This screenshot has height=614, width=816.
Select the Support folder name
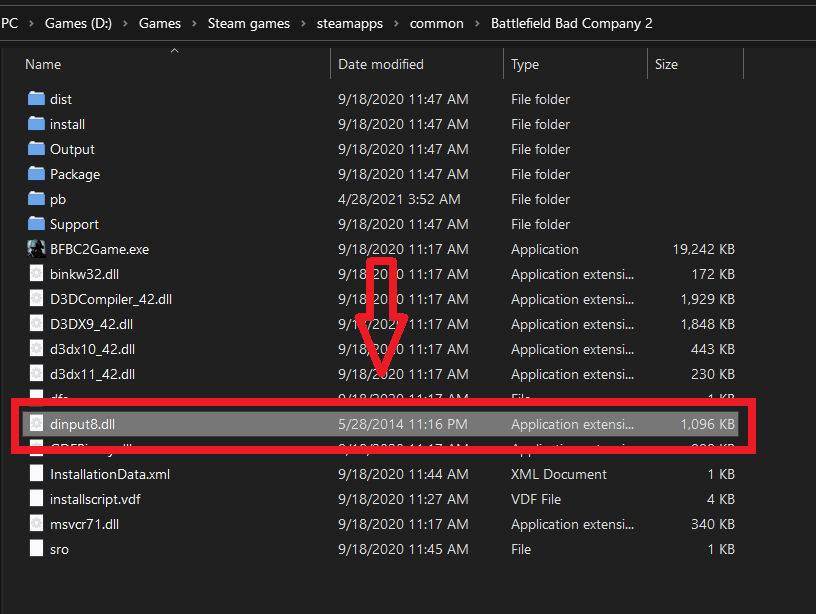pos(74,224)
